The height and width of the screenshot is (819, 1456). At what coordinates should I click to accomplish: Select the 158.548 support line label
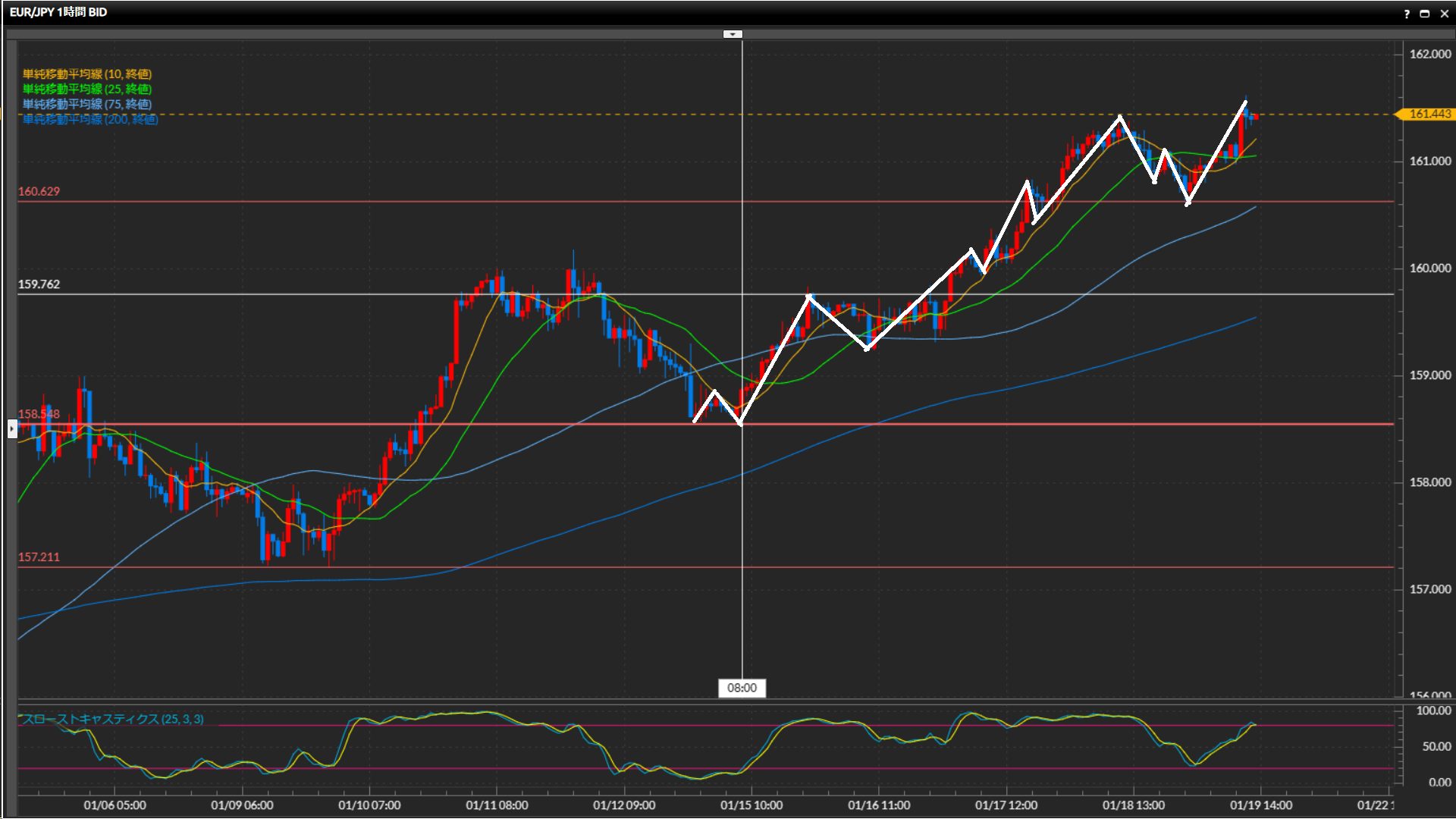pyautogui.click(x=39, y=414)
